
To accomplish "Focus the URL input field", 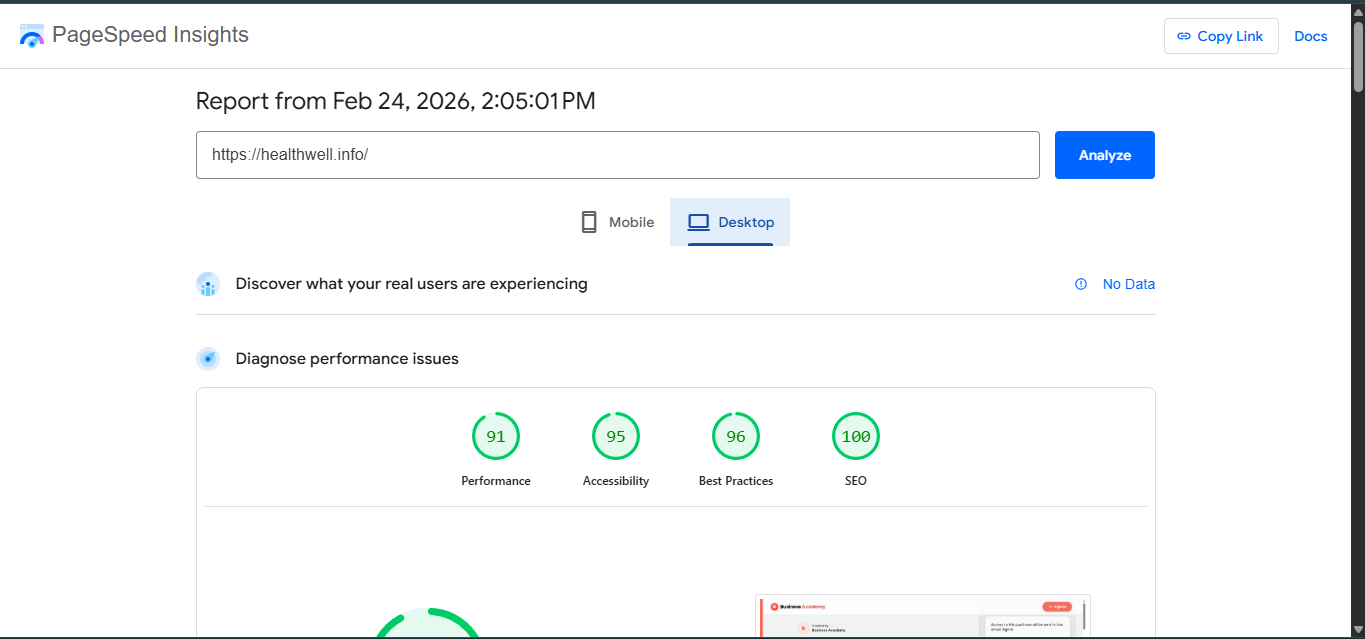I will (x=618, y=155).
